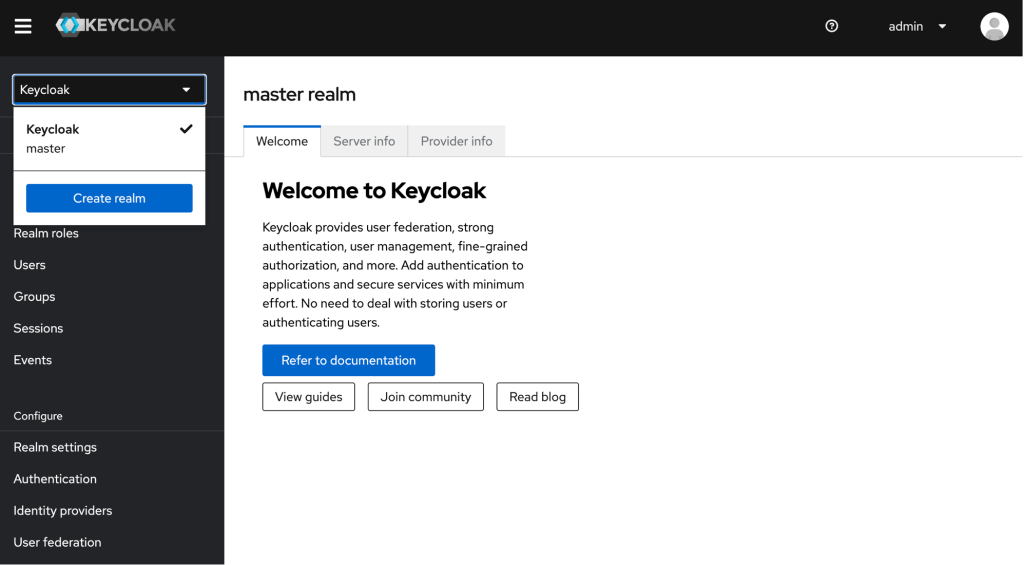Open Realm settings
The width and height of the screenshot is (1024, 565).
(x=55, y=447)
